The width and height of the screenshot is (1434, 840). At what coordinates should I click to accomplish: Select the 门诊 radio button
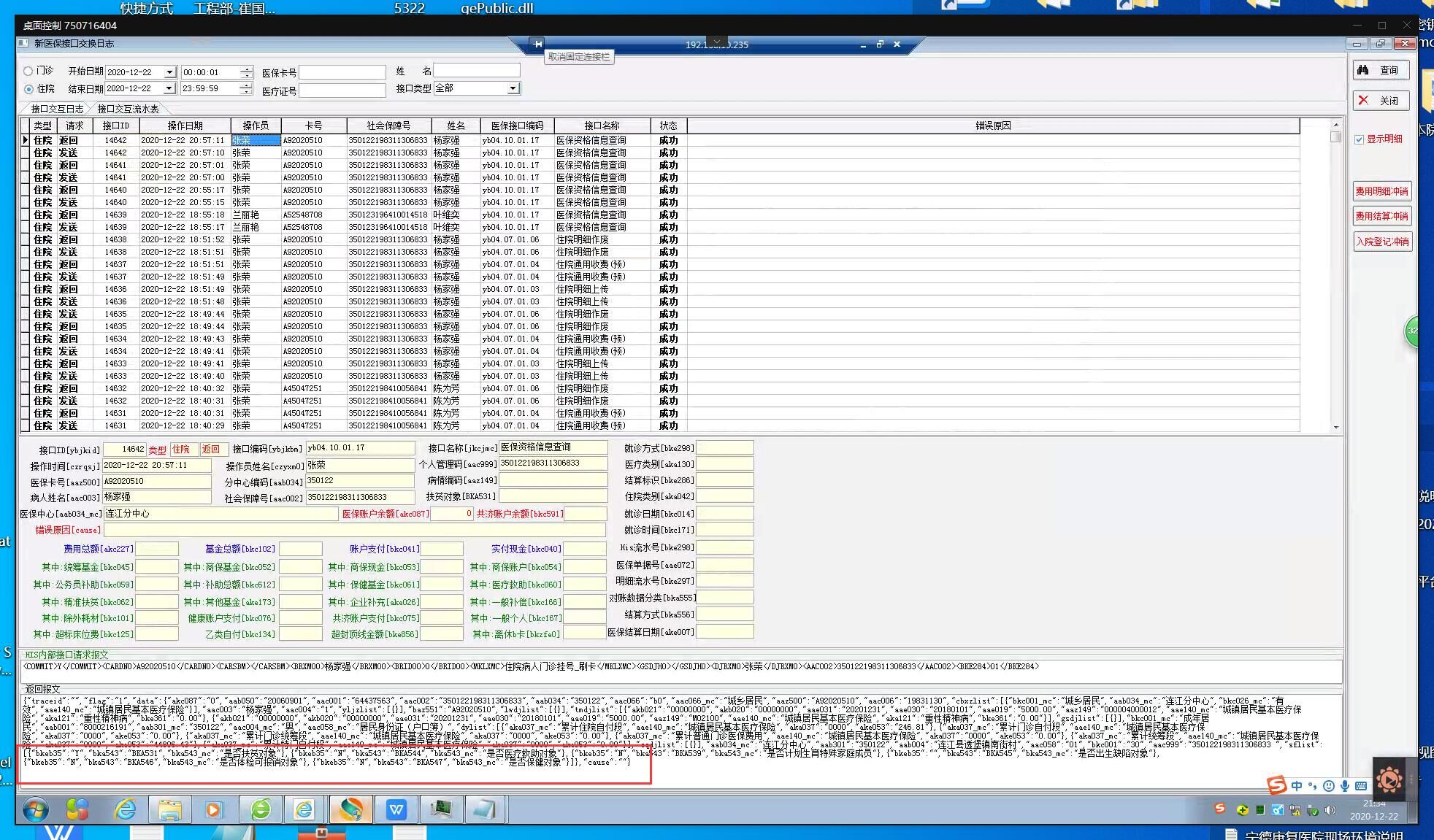28,71
